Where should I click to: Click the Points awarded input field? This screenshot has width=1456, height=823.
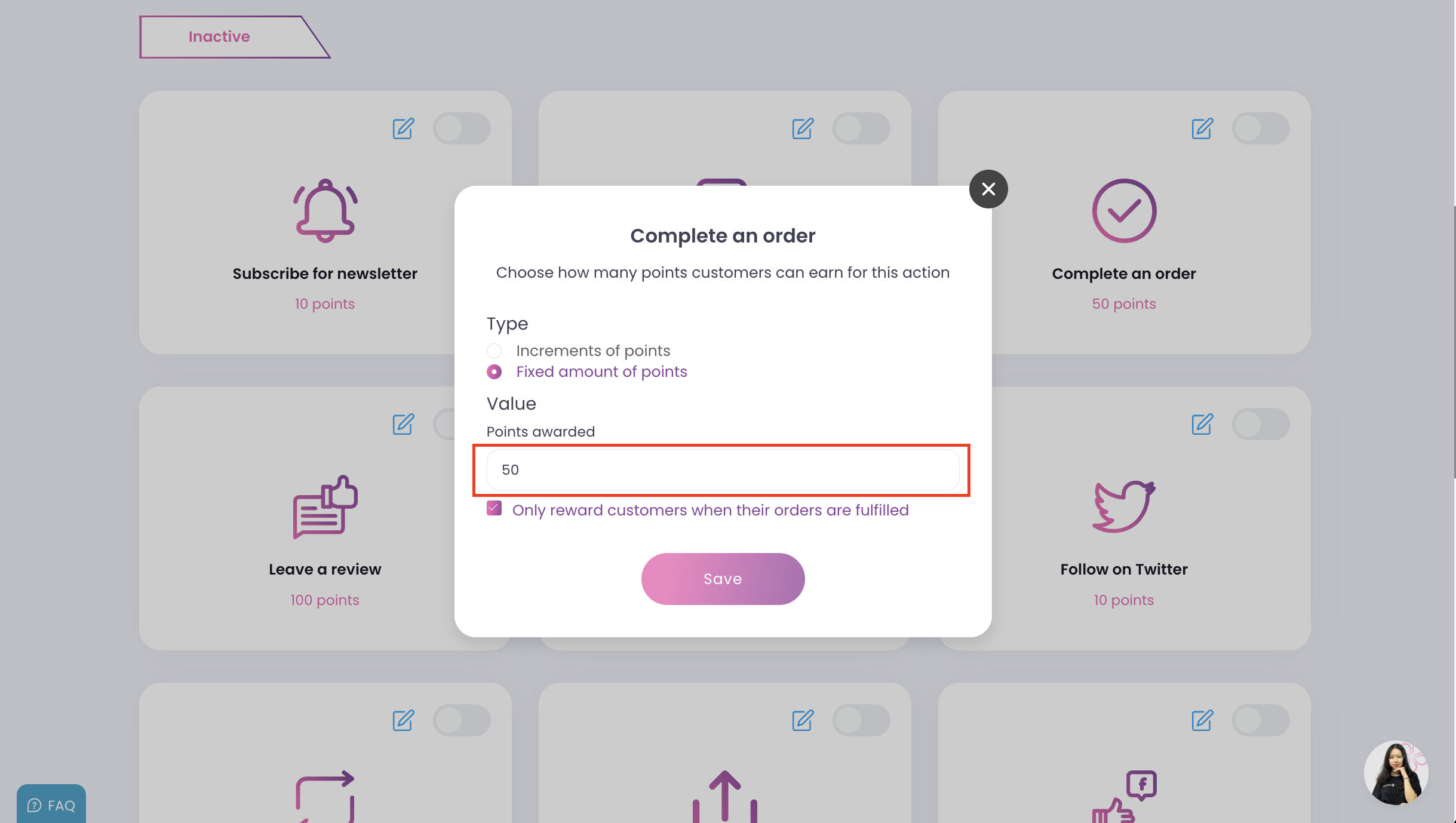pyautogui.click(x=723, y=469)
